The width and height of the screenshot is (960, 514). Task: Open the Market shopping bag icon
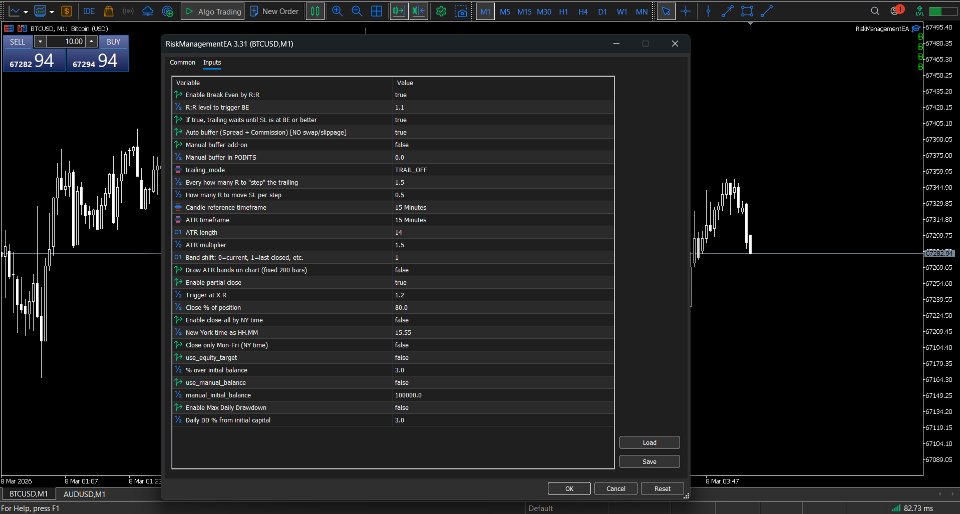tap(108, 11)
